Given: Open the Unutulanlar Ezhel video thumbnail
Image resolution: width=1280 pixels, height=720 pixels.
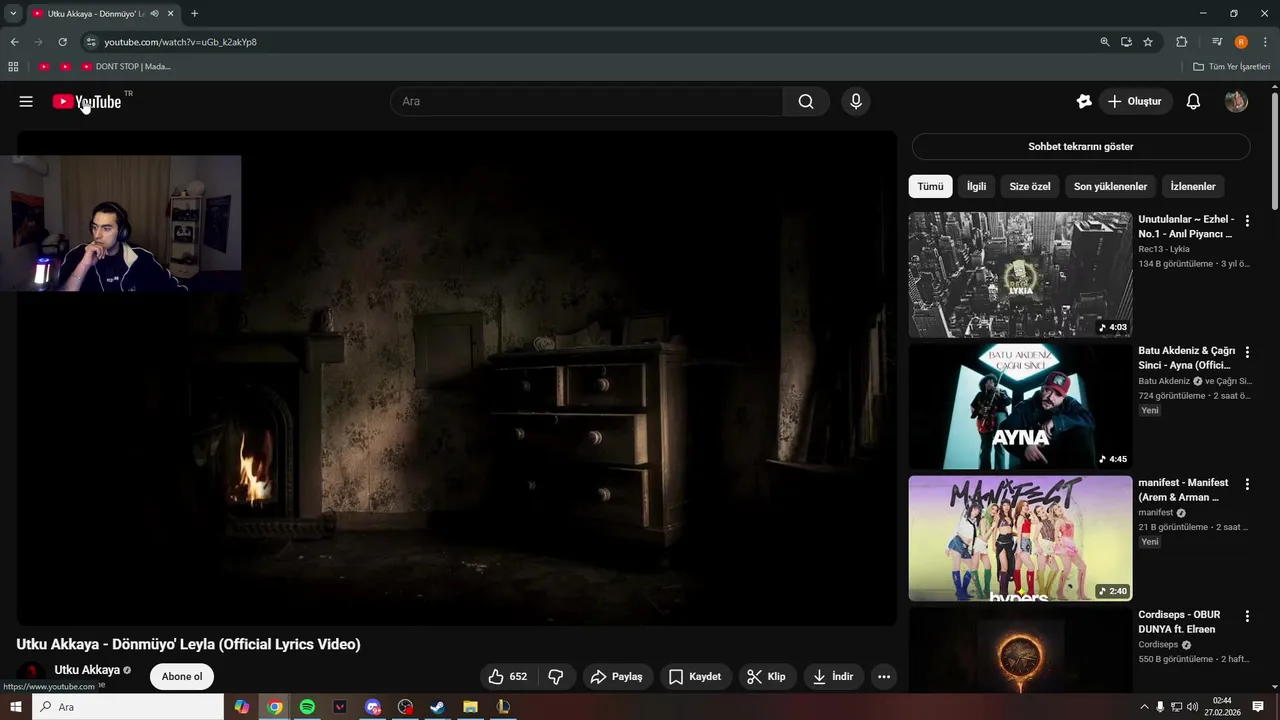Looking at the screenshot, I should (1020, 275).
